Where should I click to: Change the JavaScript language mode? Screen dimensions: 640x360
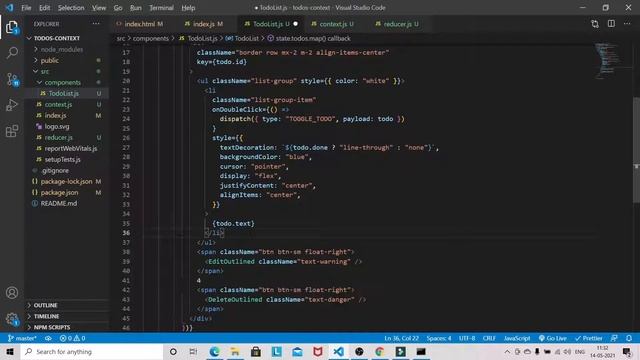(516, 338)
